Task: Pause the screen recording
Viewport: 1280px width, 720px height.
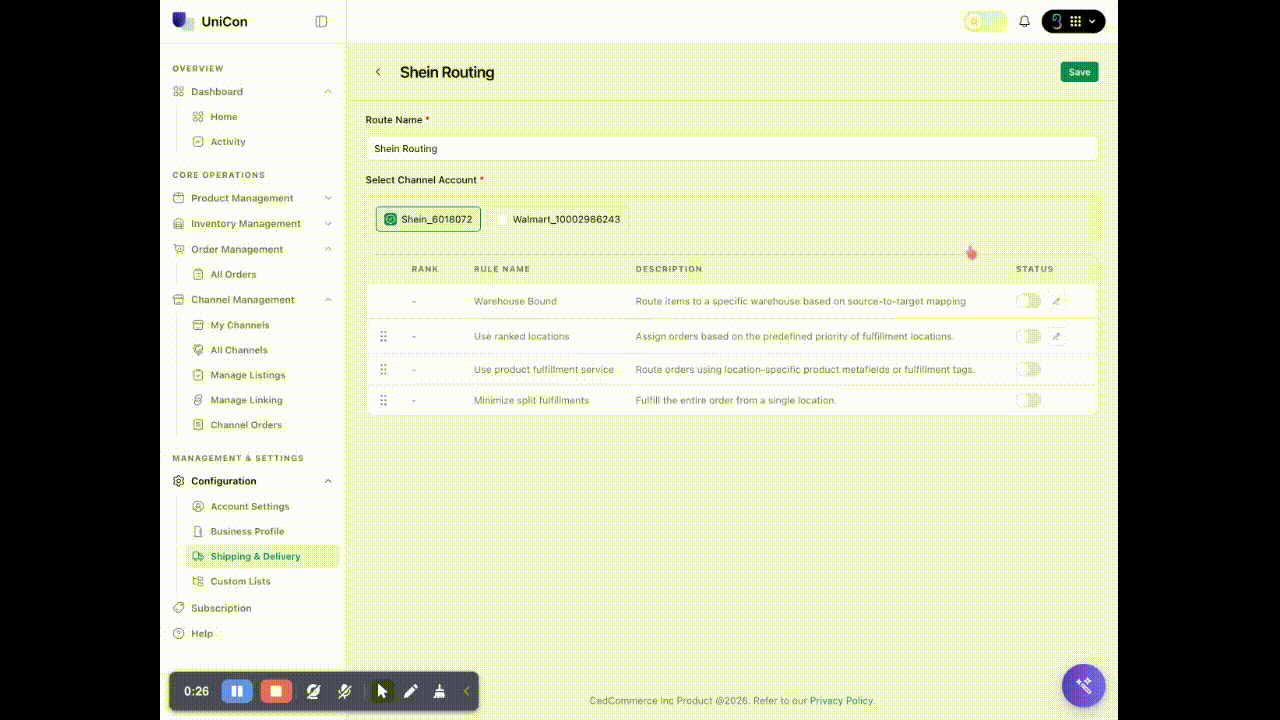Action: point(237,691)
